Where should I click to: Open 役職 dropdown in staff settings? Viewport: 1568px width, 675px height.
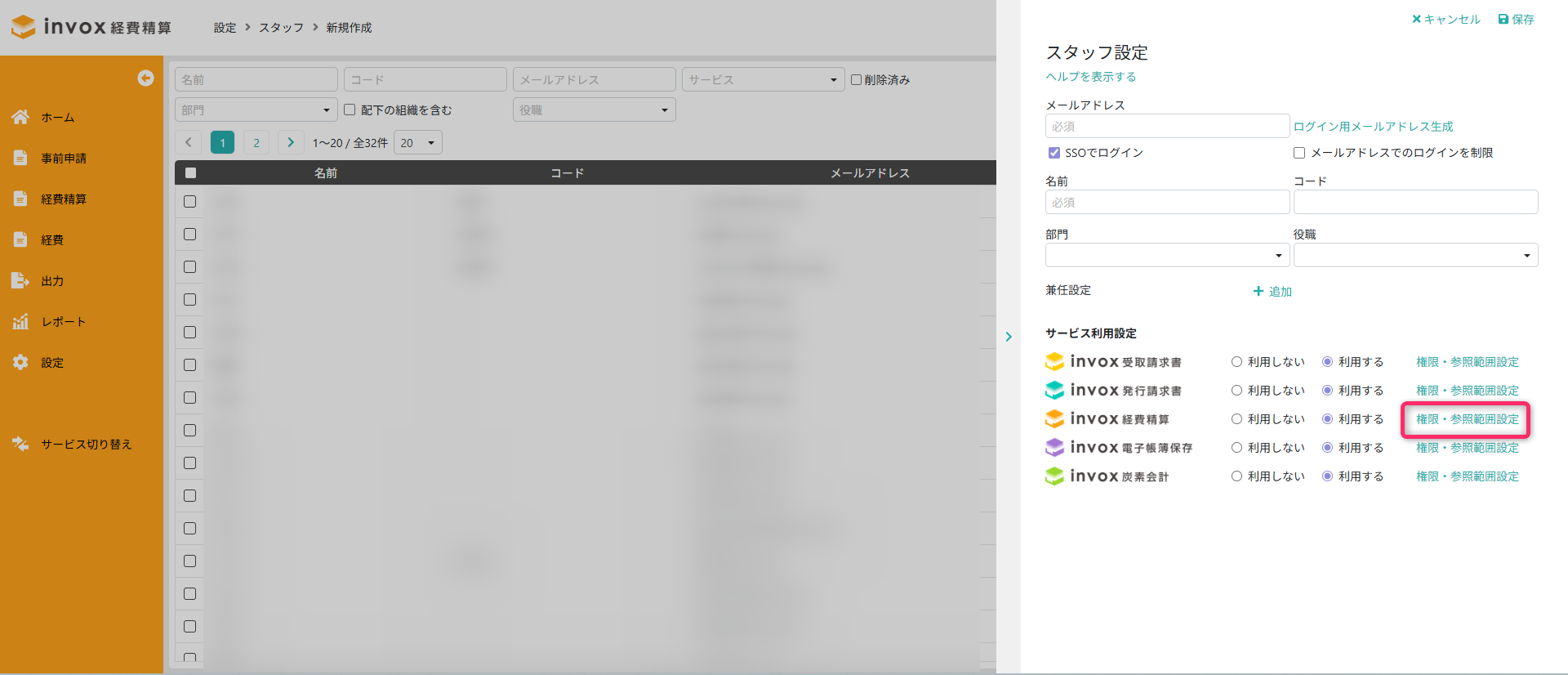click(x=1415, y=255)
